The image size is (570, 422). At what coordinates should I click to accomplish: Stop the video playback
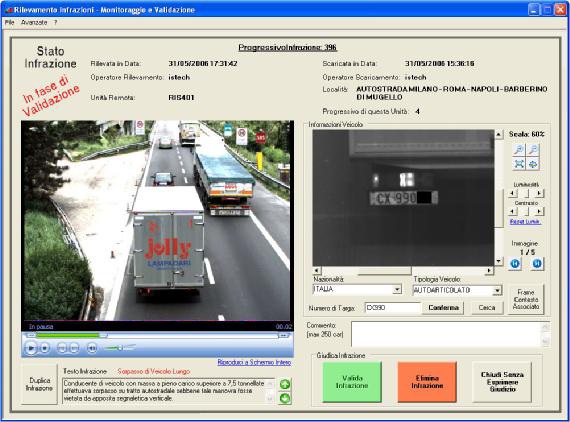(44, 348)
